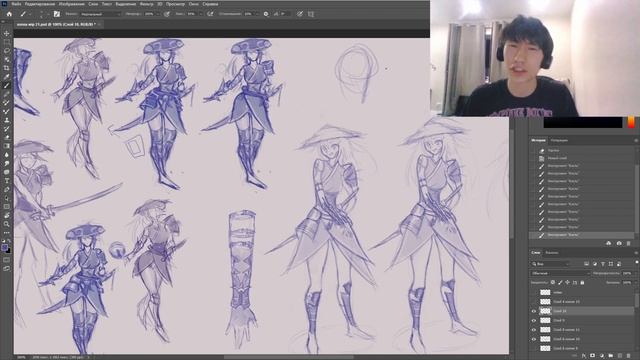The image size is (640, 360).
Task: Toggle layer filtering switch on/off
Action: [637, 262]
